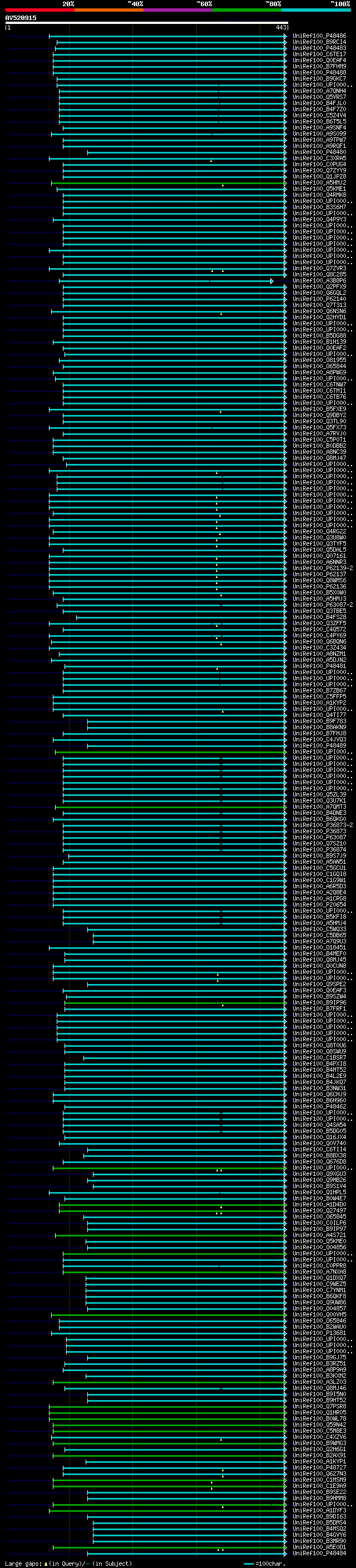
Task: Click the red 20% identity legend segment
Action: [39, 10]
